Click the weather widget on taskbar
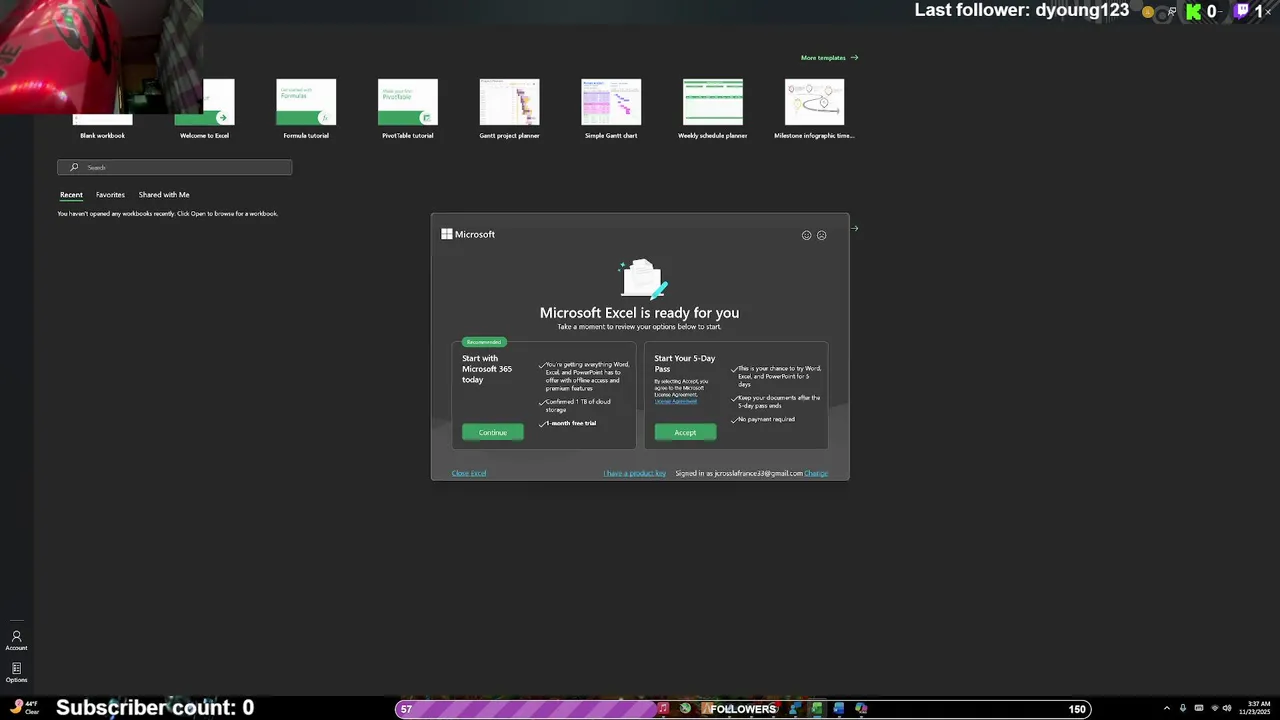 24,708
